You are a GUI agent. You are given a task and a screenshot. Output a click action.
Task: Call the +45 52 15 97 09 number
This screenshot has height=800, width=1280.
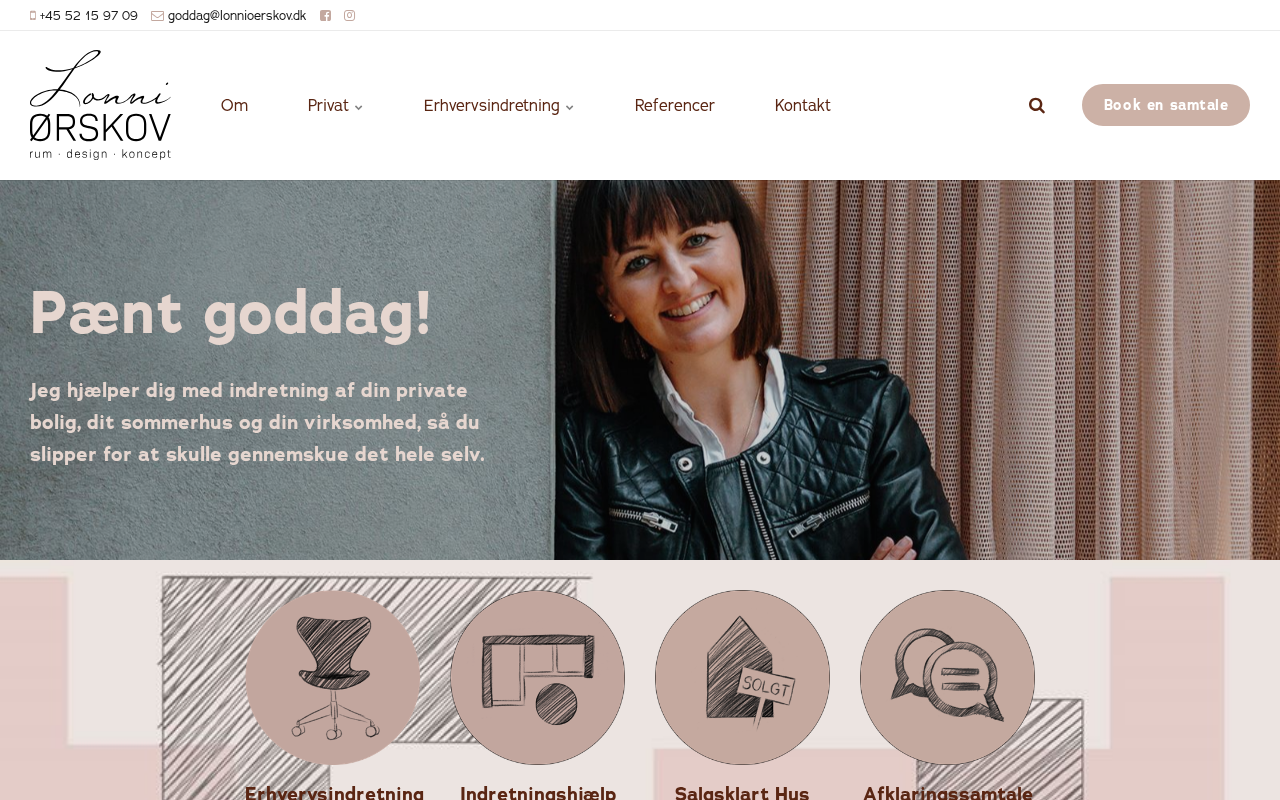click(x=88, y=16)
